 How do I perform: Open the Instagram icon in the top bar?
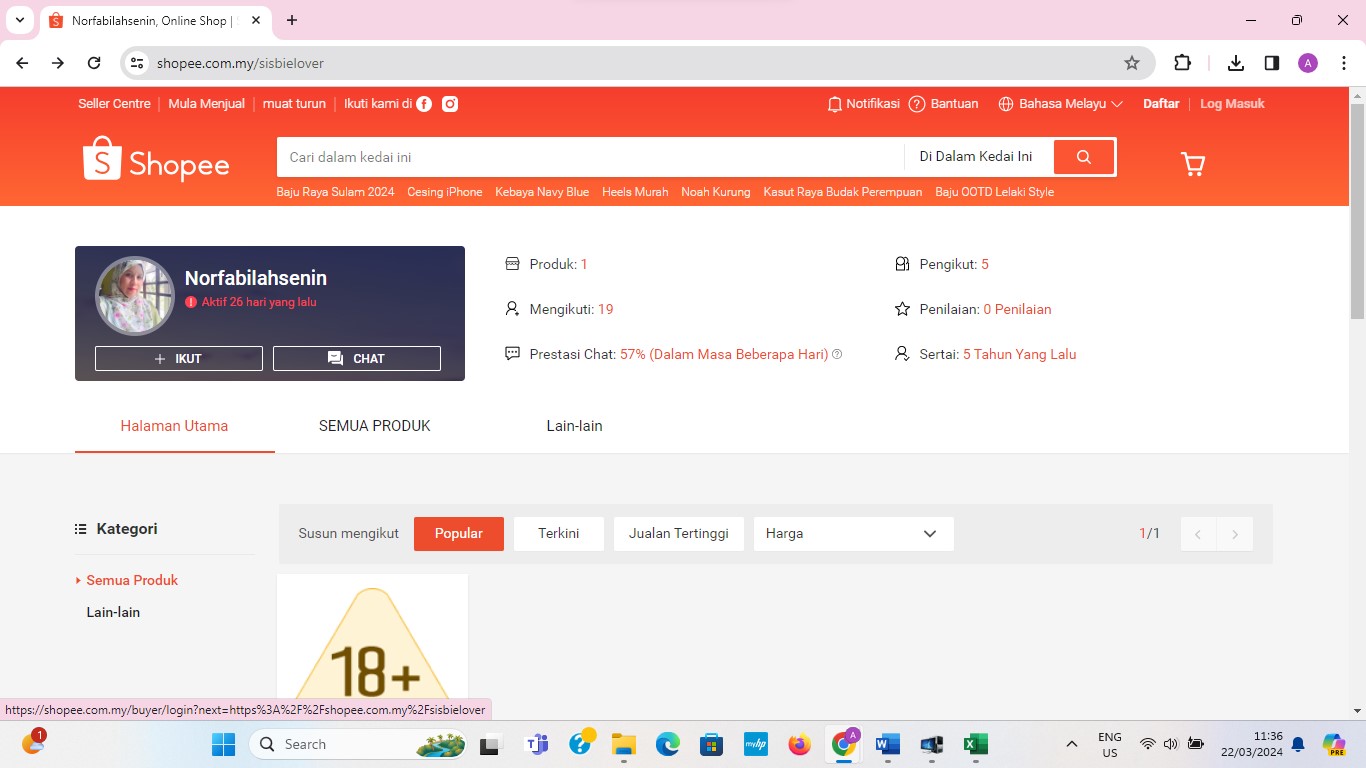[x=449, y=103]
